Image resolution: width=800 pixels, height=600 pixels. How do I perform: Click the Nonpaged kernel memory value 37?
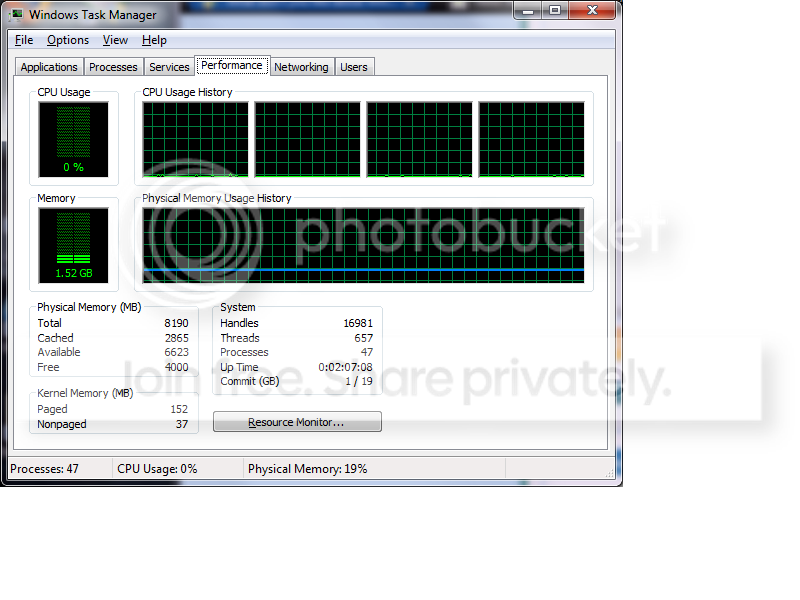click(x=182, y=424)
